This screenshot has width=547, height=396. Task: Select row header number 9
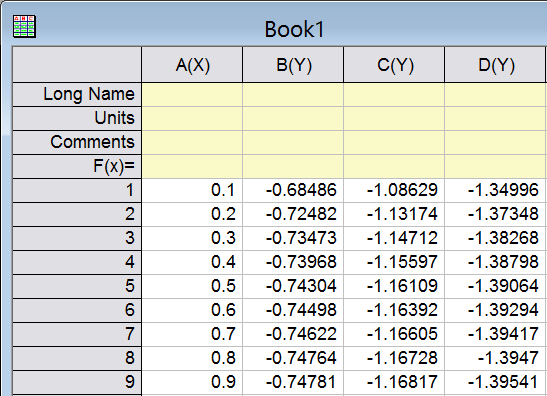click(x=77, y=382)
